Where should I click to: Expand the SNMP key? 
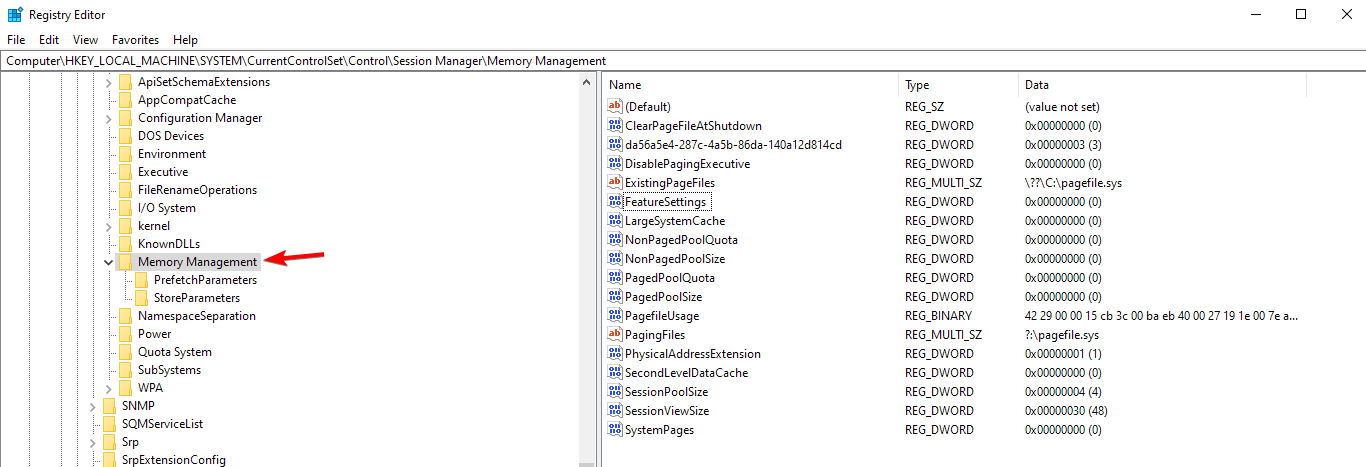click(93, 406)
